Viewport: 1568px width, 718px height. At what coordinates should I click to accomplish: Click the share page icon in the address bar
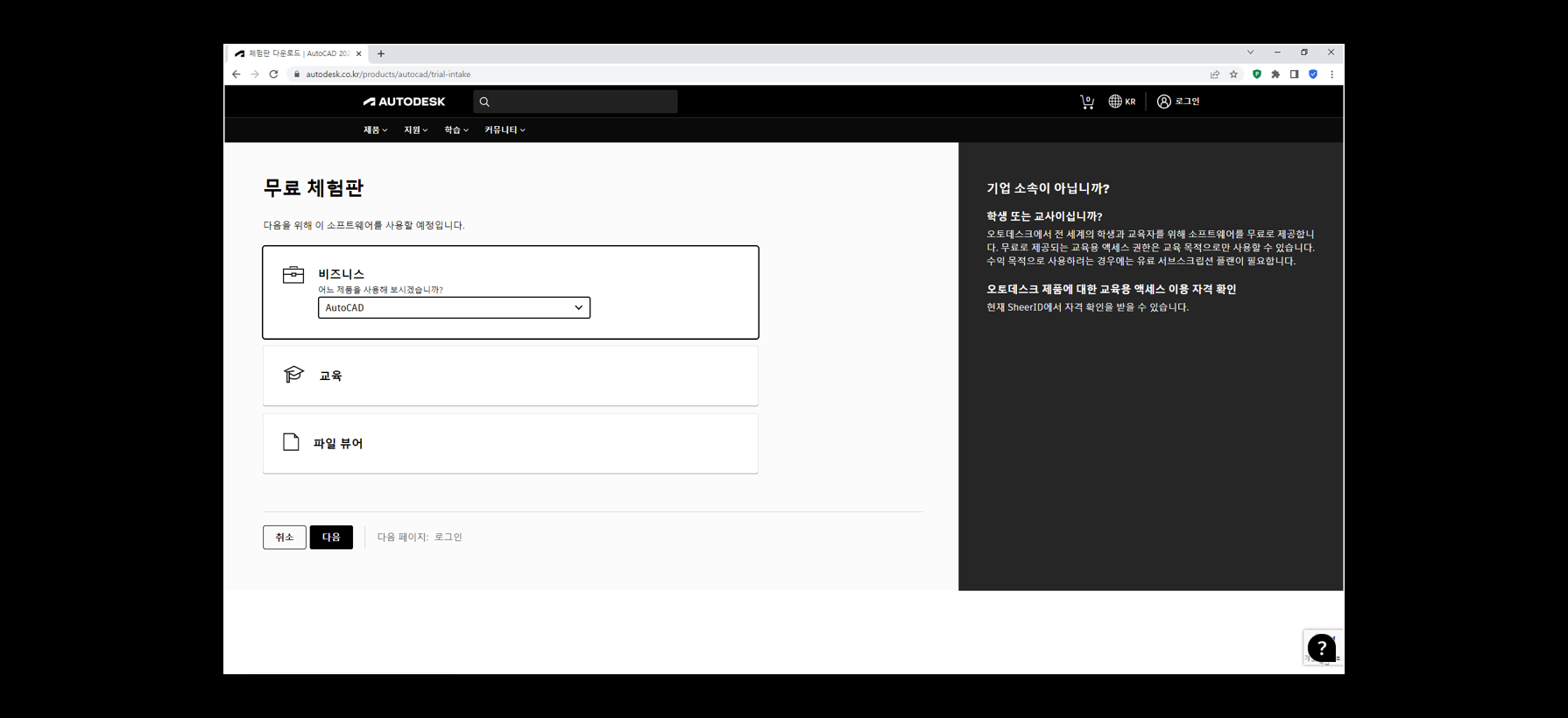[x=1215, y=74]
